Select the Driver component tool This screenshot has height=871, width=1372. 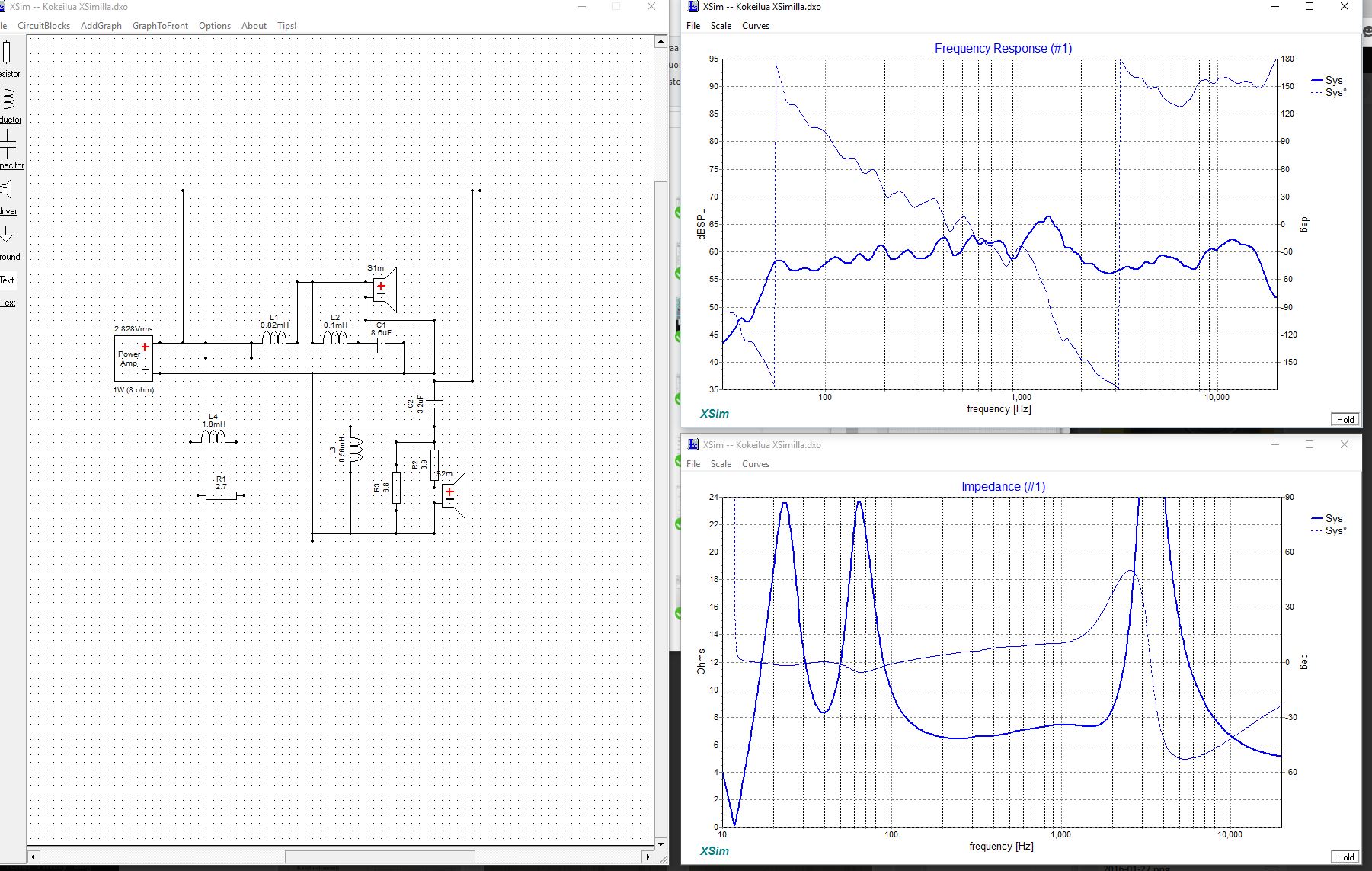pos(8,195)
